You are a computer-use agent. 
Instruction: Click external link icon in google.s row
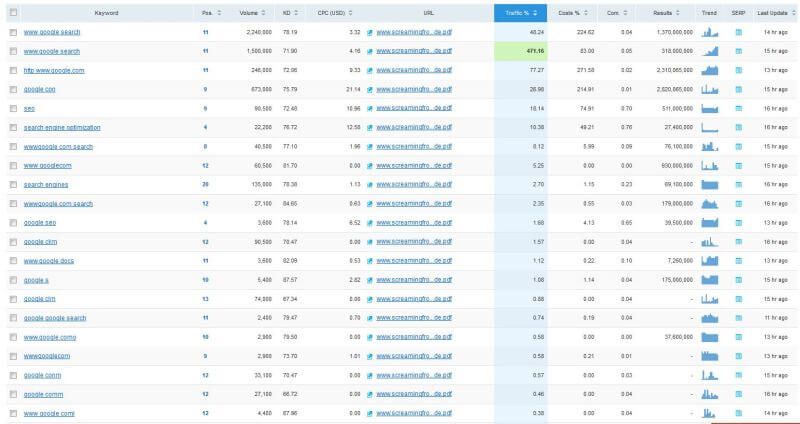coord(370,280)
